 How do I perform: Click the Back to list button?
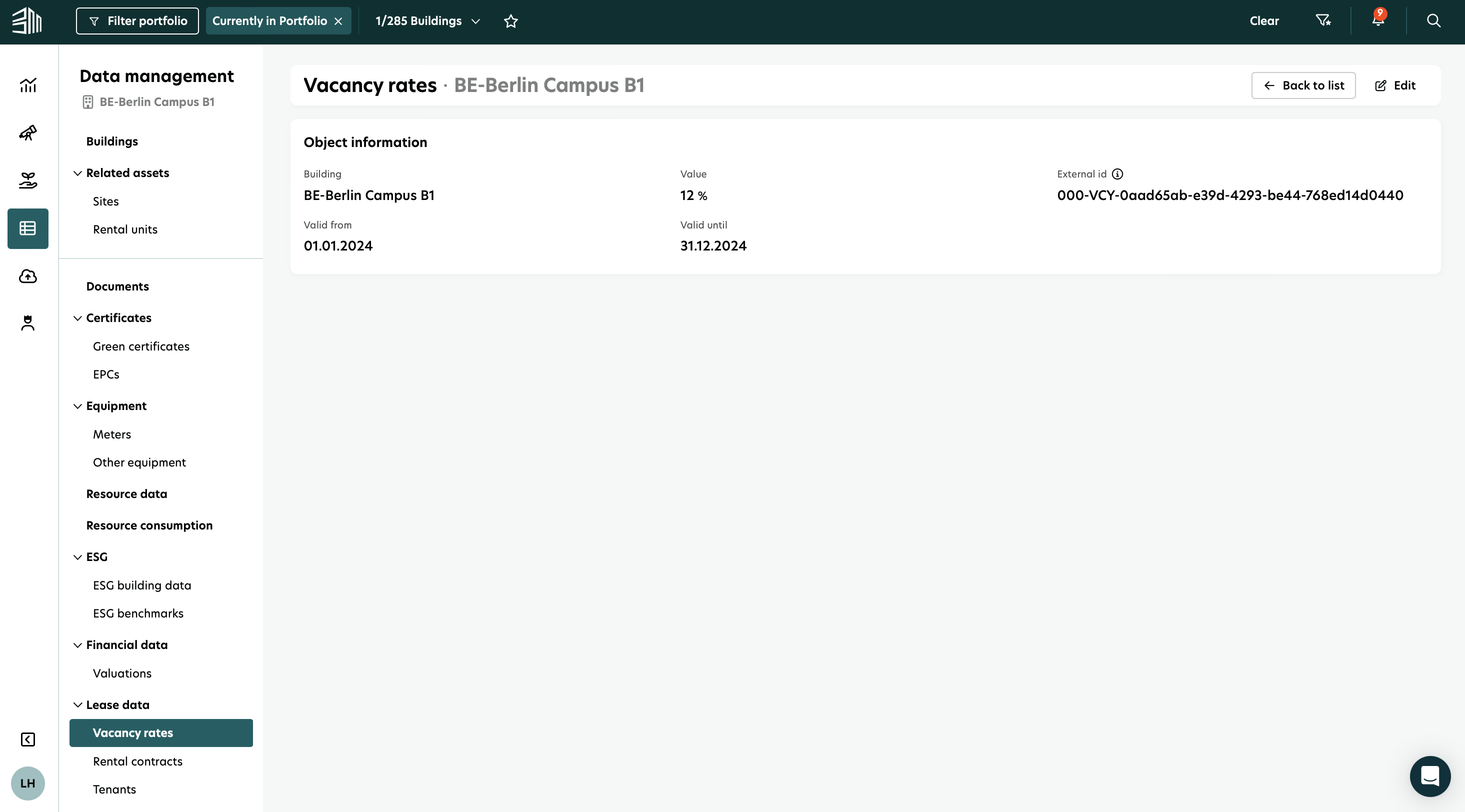tap(1303, 85)
